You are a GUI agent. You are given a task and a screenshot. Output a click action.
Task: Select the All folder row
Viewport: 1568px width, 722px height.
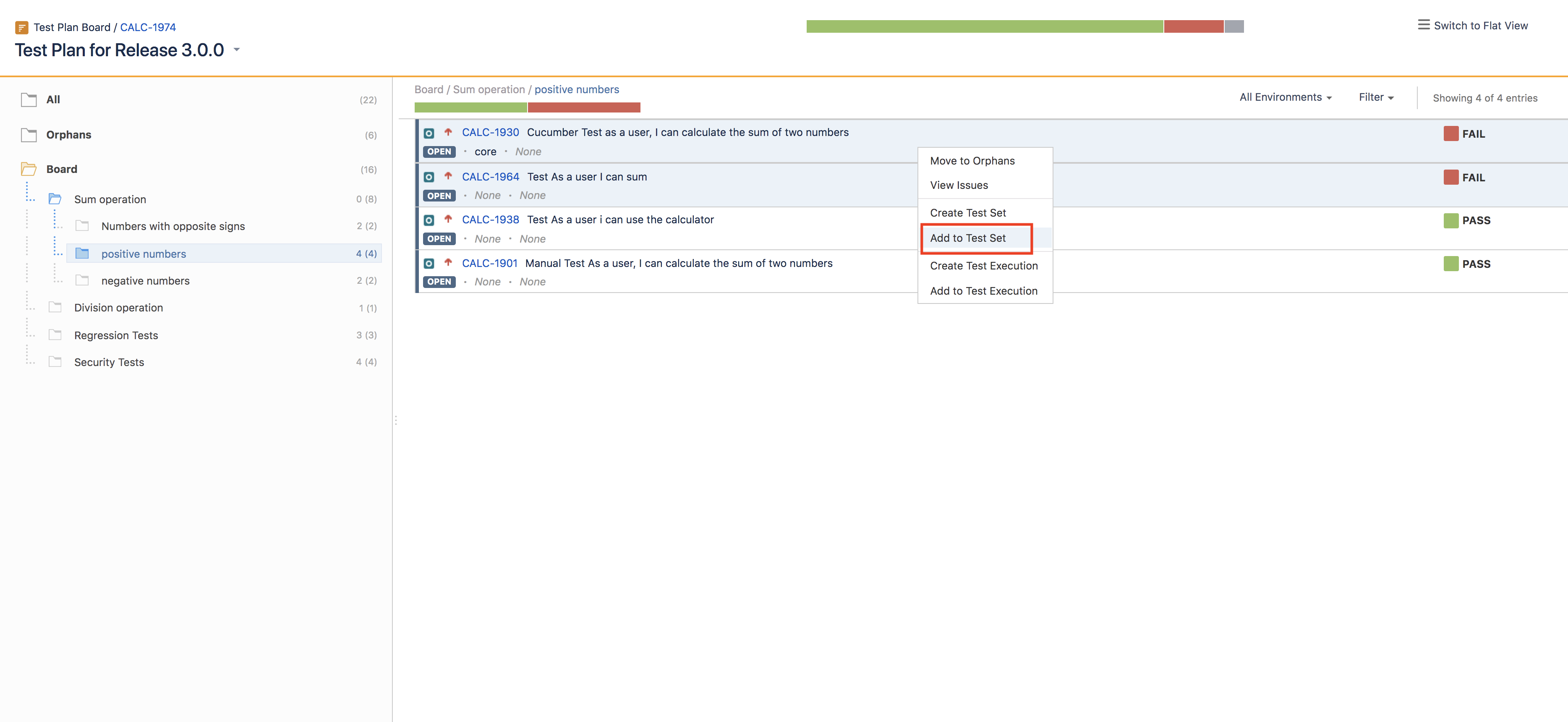tap(199, 99)
